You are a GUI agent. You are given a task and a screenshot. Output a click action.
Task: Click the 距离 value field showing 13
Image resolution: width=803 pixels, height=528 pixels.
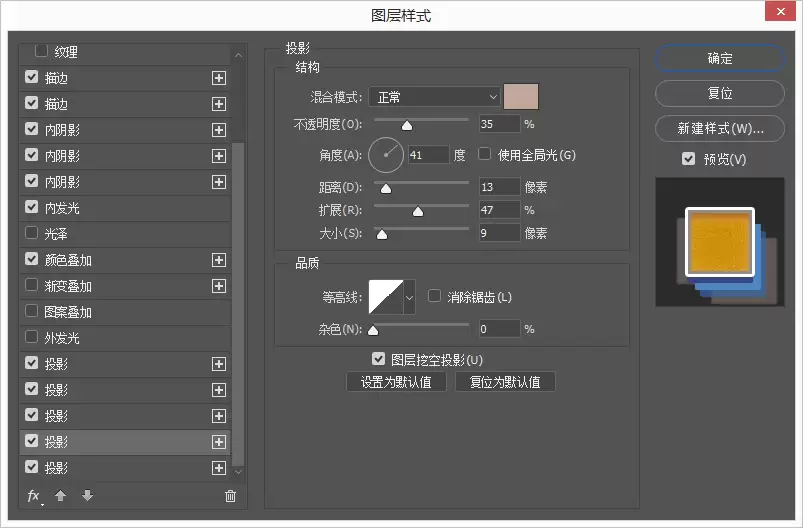pyautogui.click(x=499, y=187)
